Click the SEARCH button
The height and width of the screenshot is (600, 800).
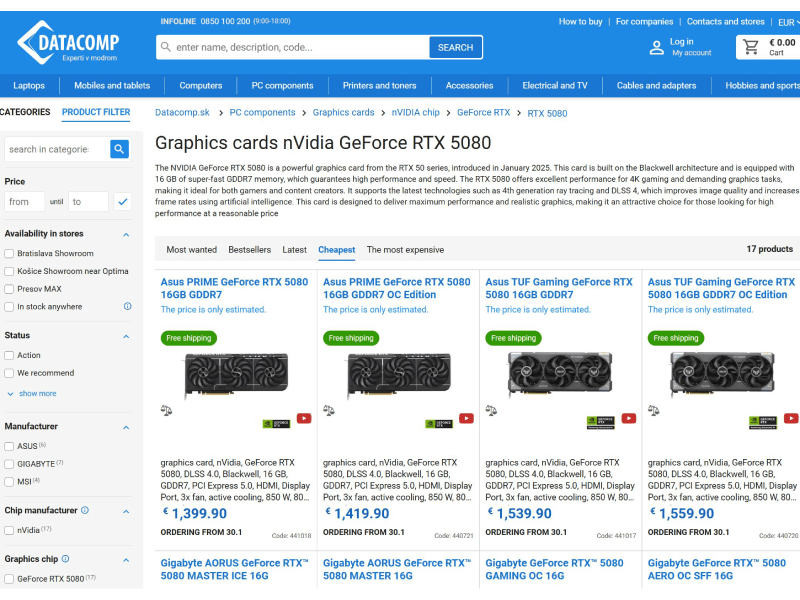pos(455,47)
